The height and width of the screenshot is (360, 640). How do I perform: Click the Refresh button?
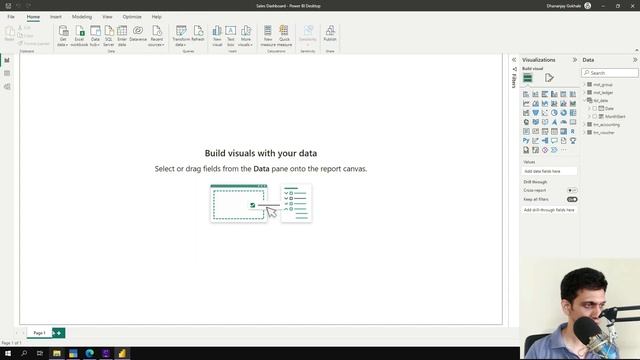(198, 33)
